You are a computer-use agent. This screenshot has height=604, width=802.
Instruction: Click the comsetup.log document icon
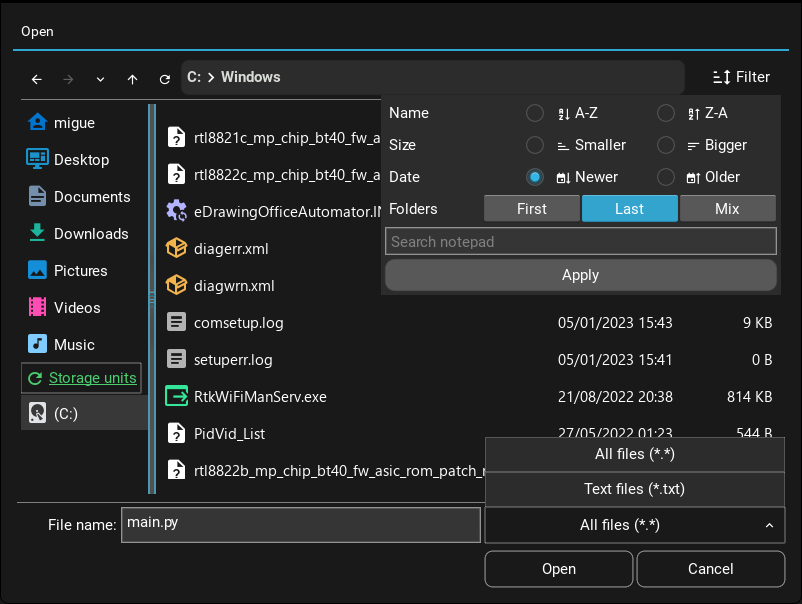point(176,322)
